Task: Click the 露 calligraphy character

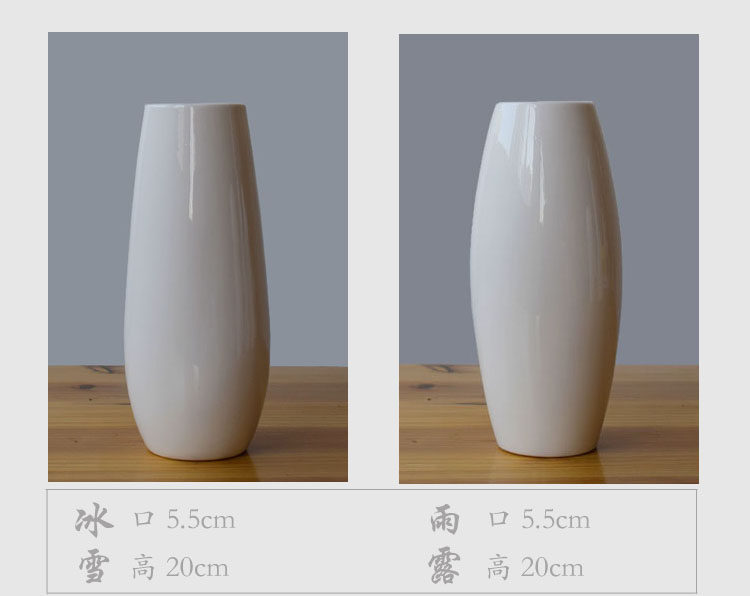Action: click(444, 566)
